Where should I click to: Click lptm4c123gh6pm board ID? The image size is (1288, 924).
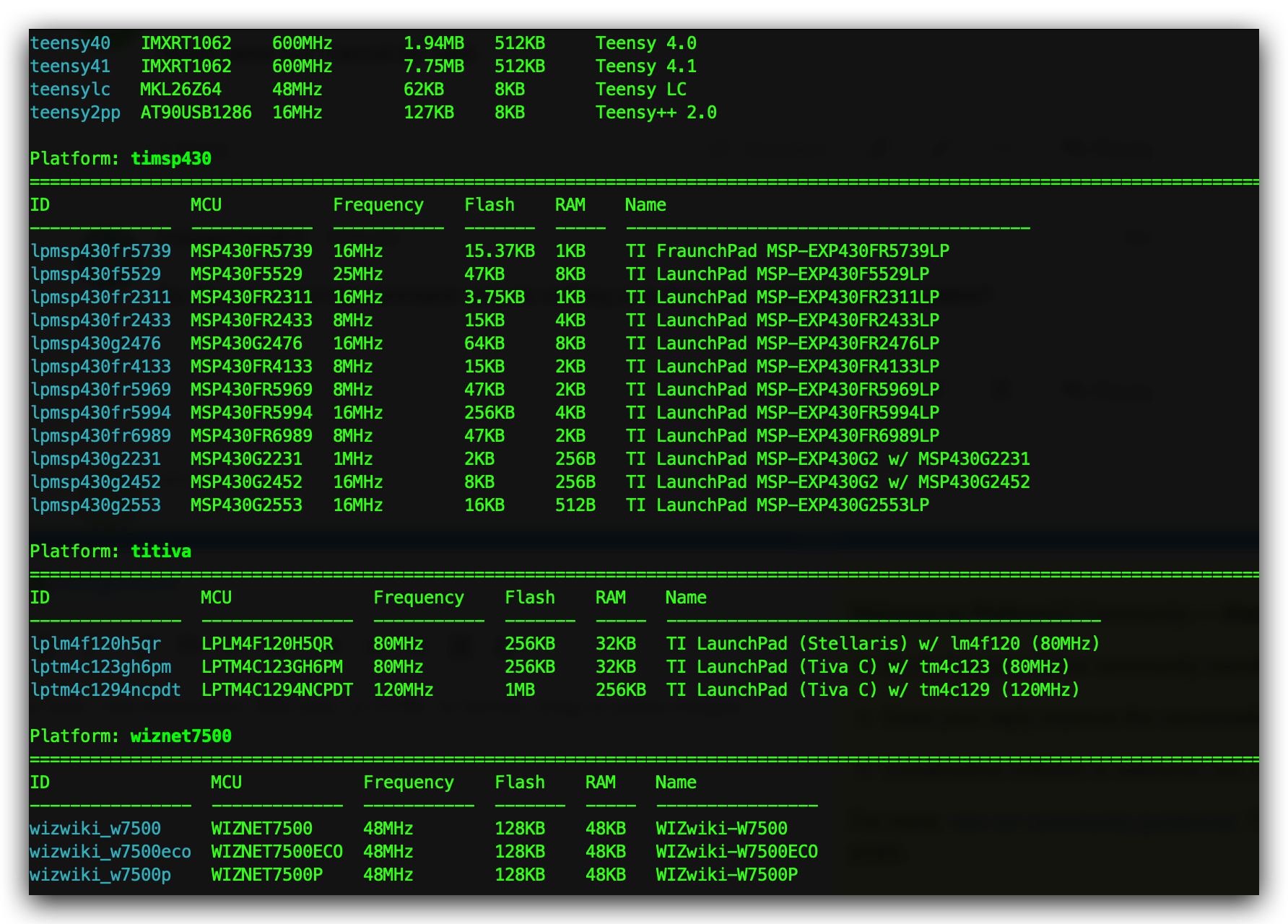[101, 667]
